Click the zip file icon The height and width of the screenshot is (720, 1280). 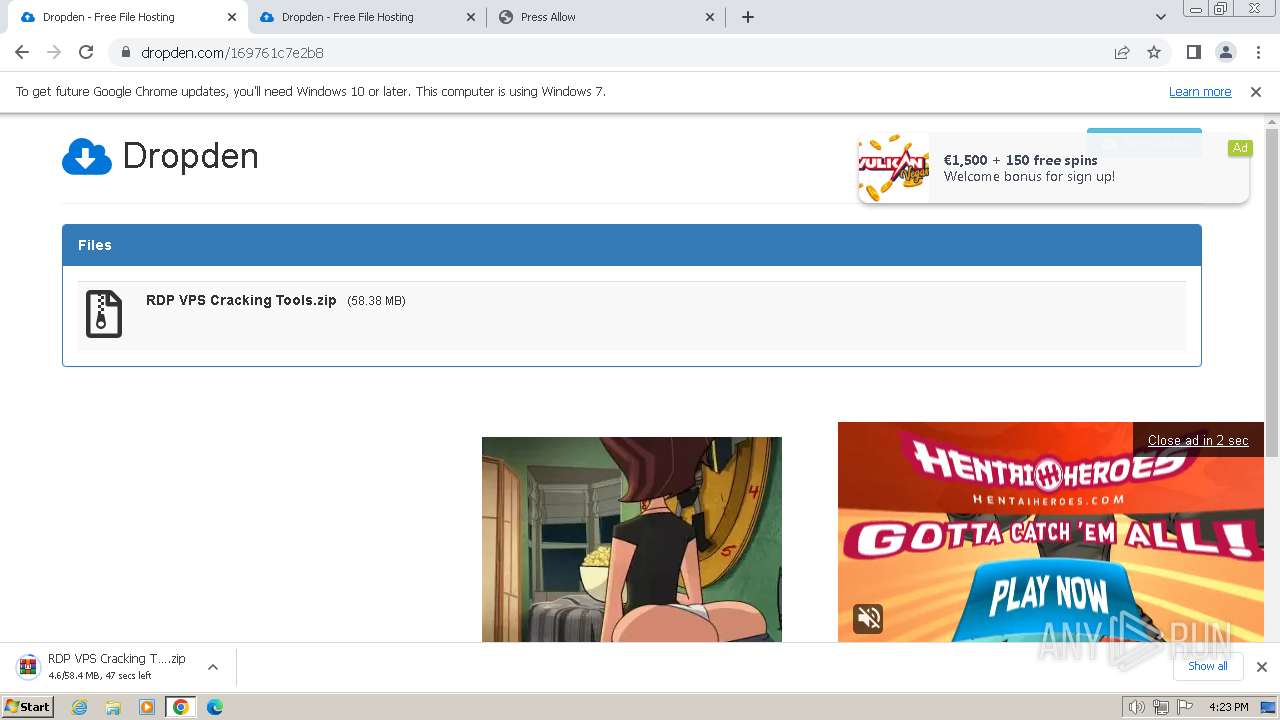[104, 314]
